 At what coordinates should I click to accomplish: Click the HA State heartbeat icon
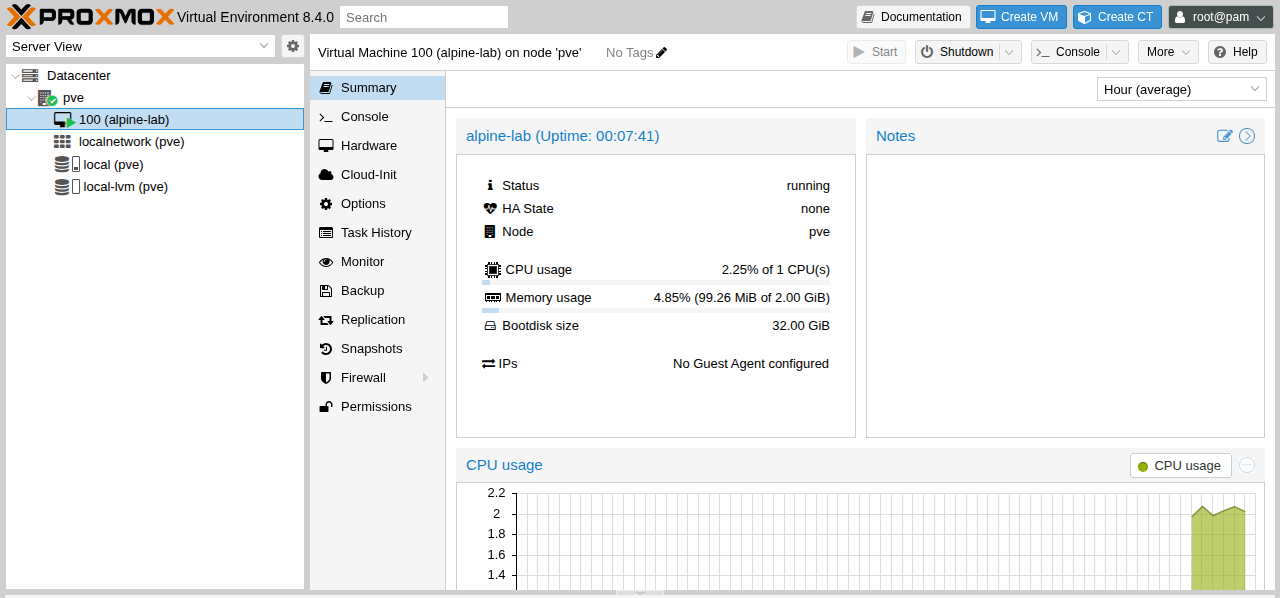click(x=490, y=209)
